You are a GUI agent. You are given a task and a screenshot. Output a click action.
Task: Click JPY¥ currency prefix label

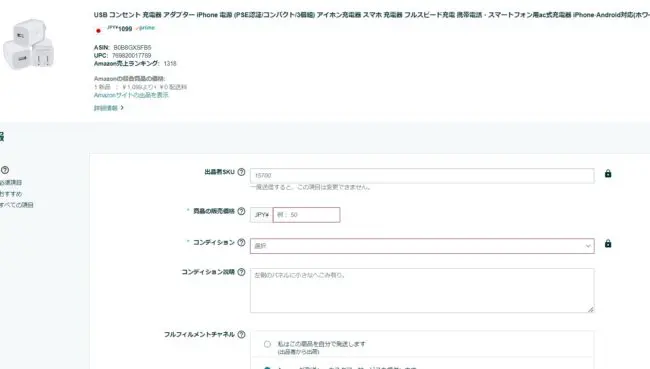coord(262,215)
